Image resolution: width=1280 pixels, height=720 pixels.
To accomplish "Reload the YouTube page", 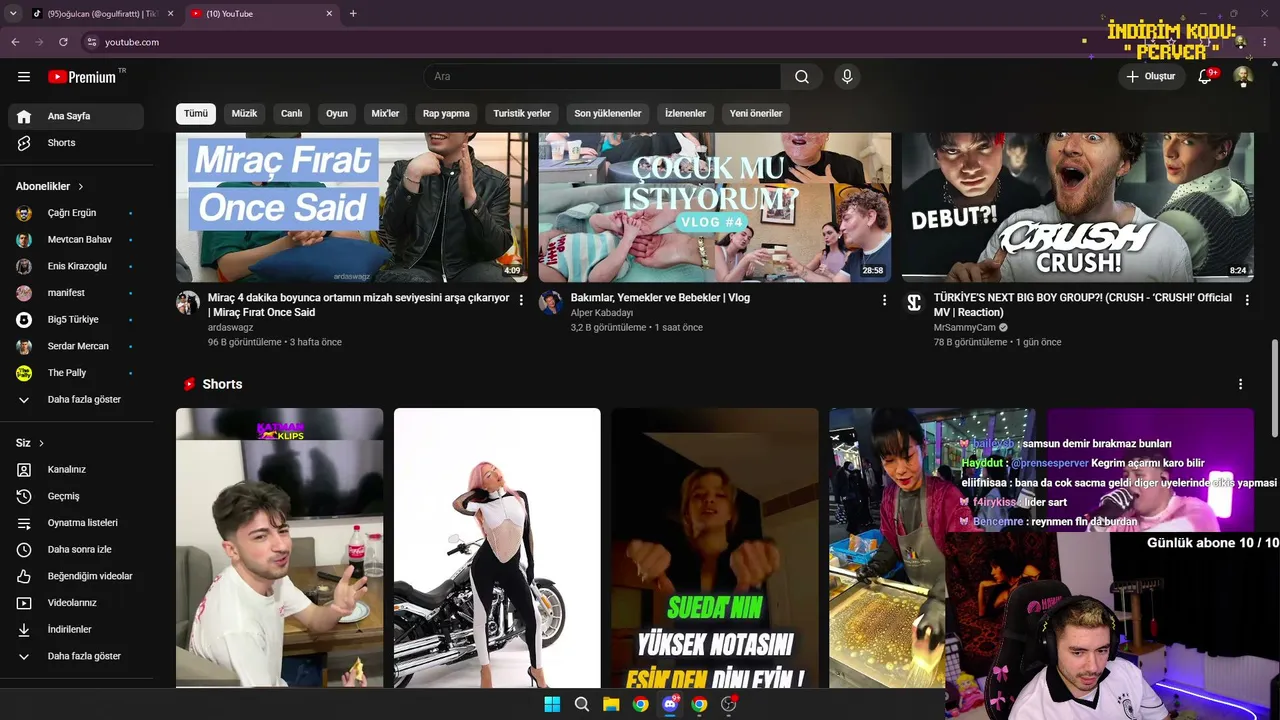I will (x=63, y=42).
